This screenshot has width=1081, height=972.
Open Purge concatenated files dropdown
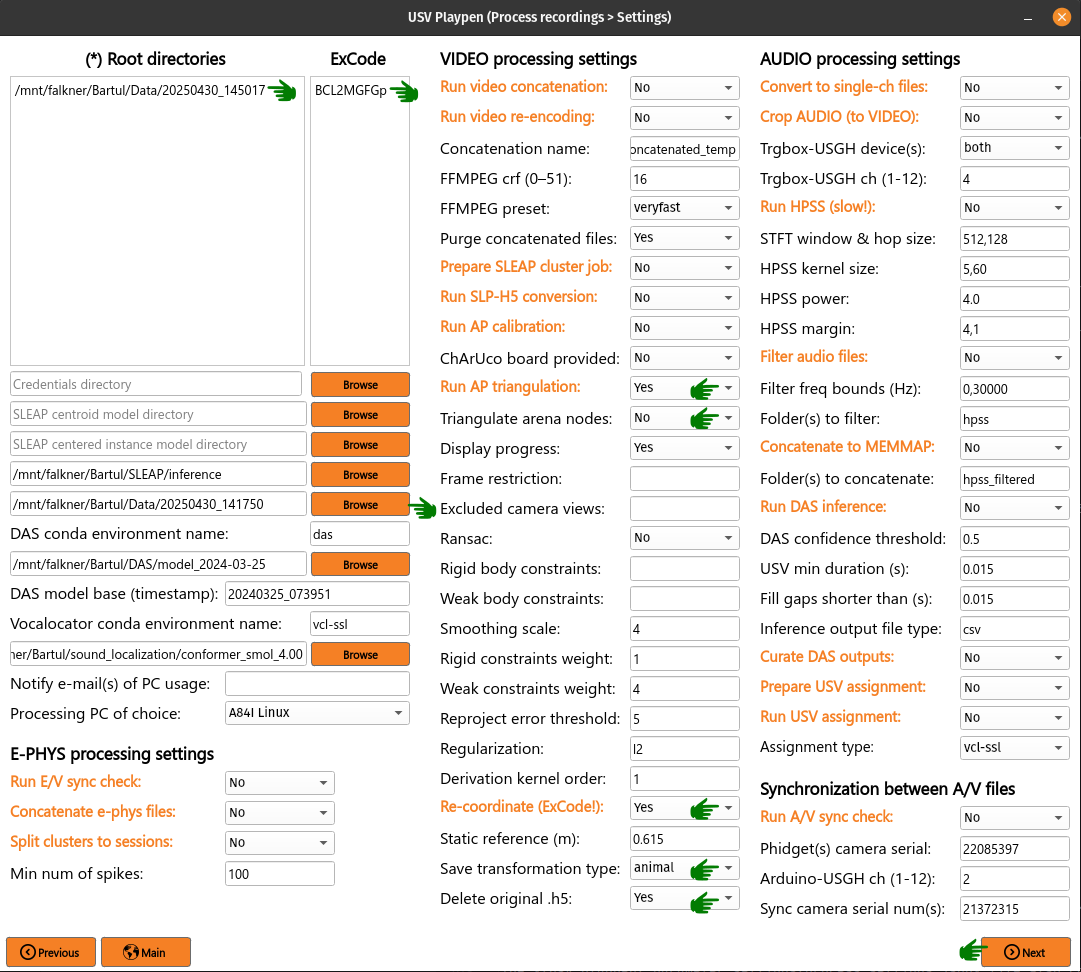coord(684,238)
